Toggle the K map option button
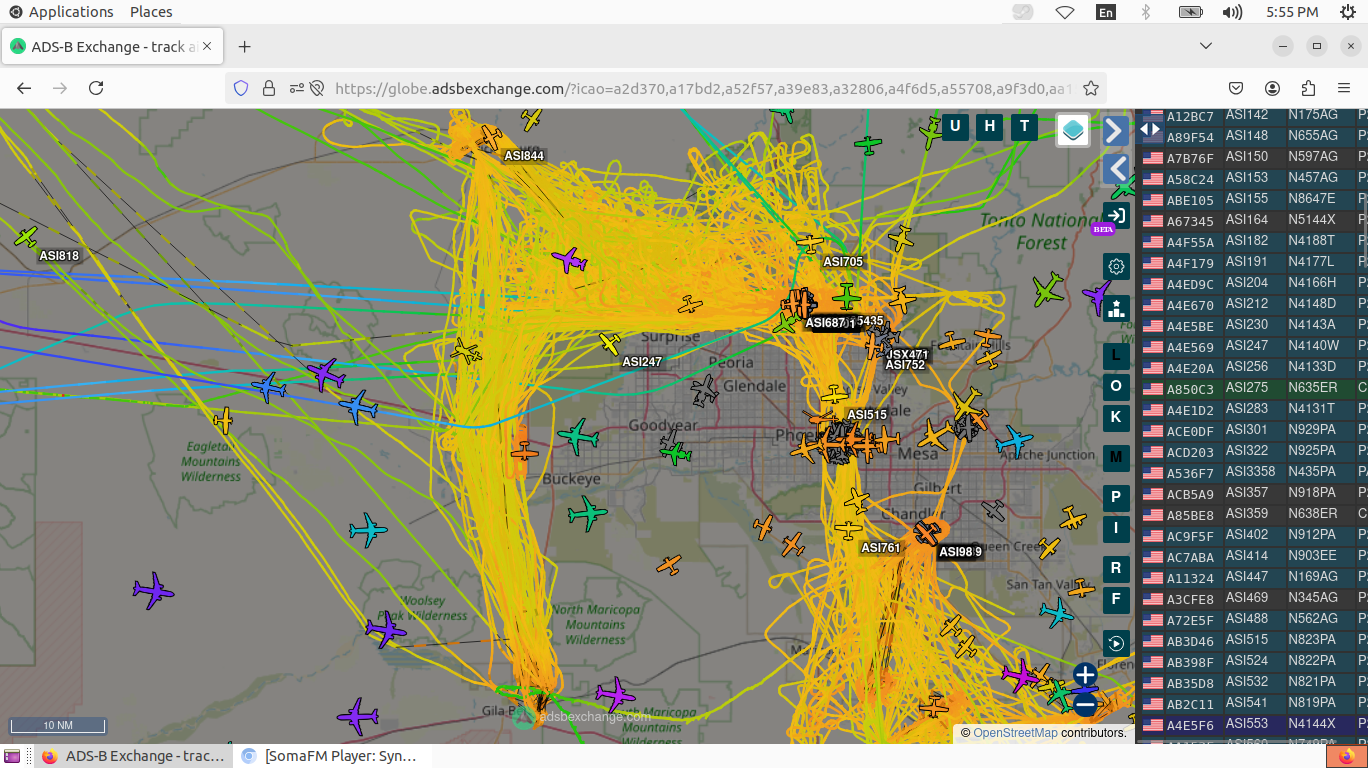 [x=1116, y=417]
